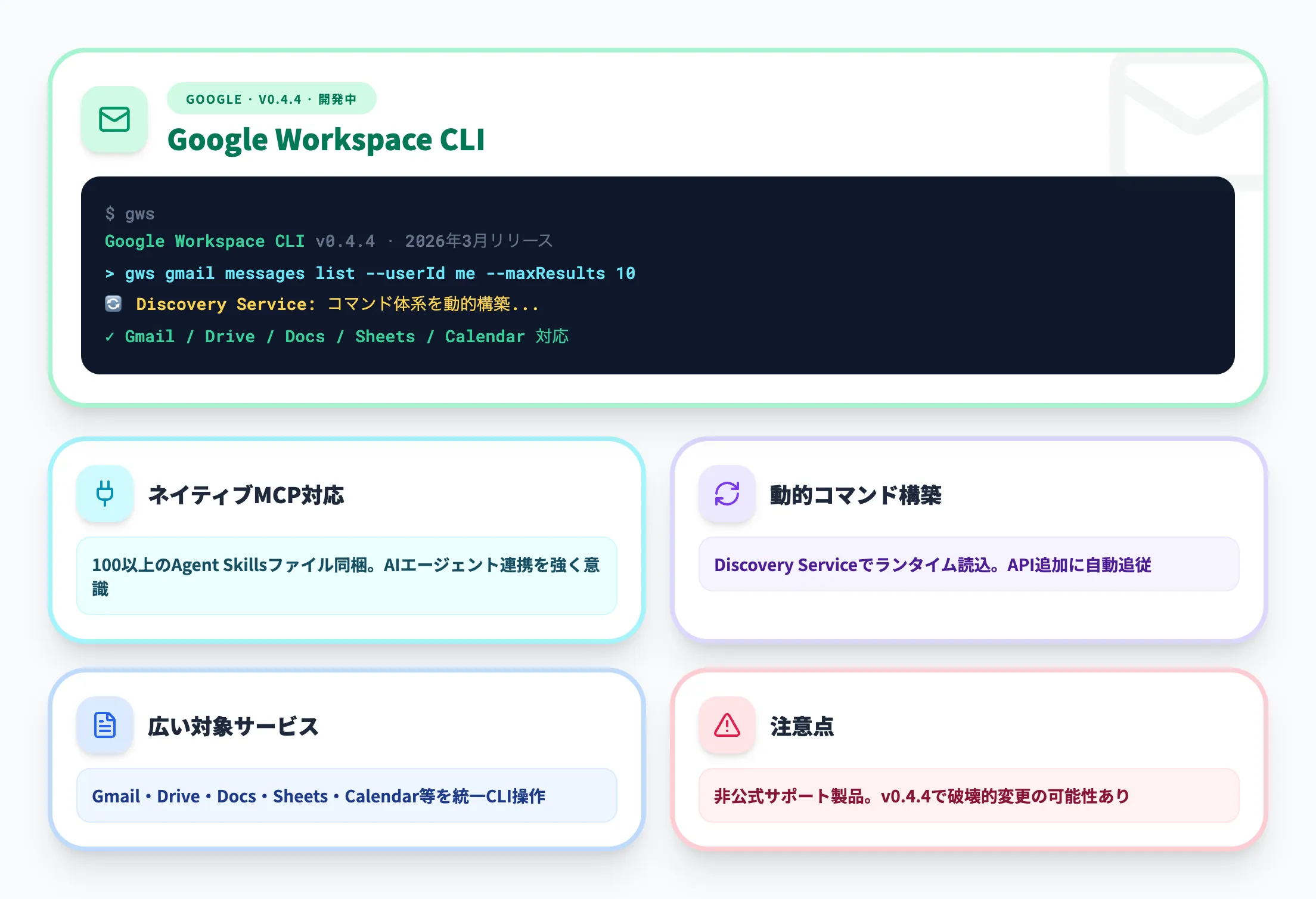Select the plug icon beside ネイティブMCP対応
The width and height of the screenshot is (1316, 899).
[105, 494]
